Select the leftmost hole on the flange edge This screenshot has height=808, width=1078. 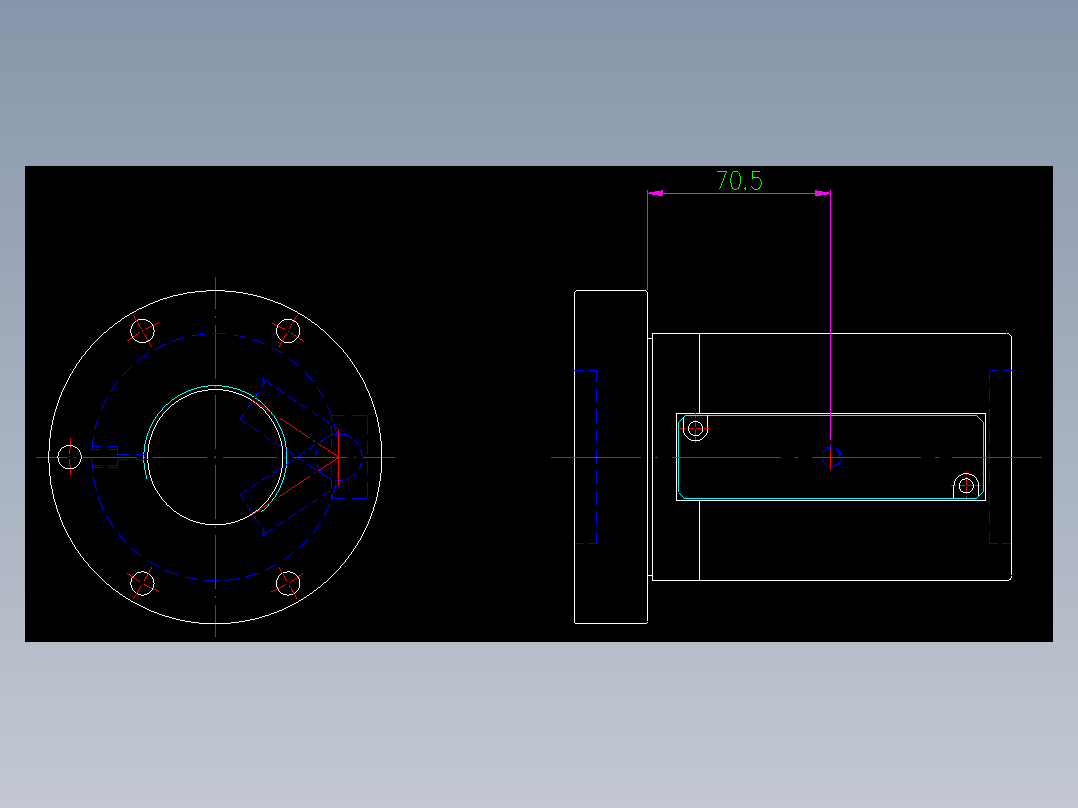[x=68, y=457]
